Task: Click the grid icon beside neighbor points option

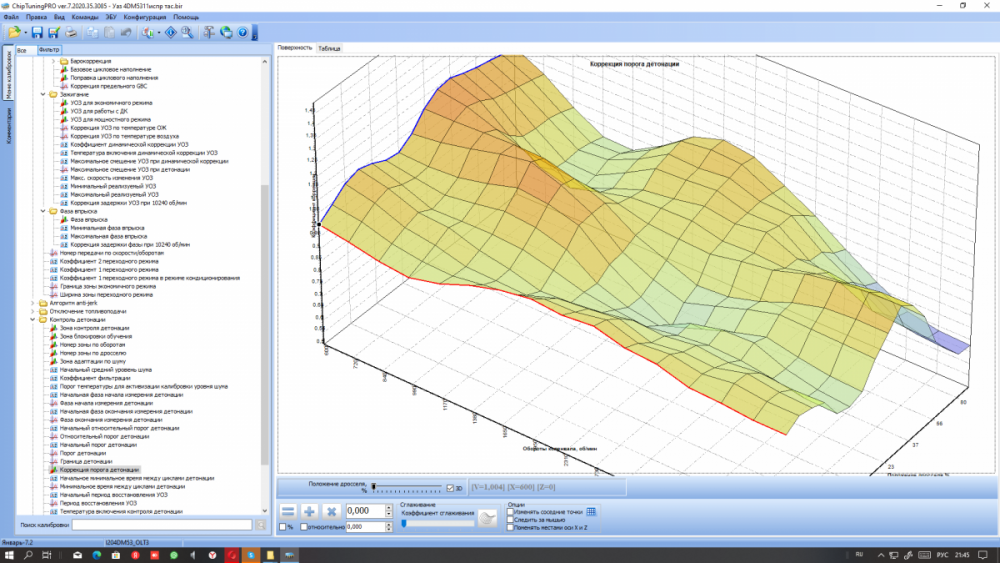Action: click(x=591, y=511)
